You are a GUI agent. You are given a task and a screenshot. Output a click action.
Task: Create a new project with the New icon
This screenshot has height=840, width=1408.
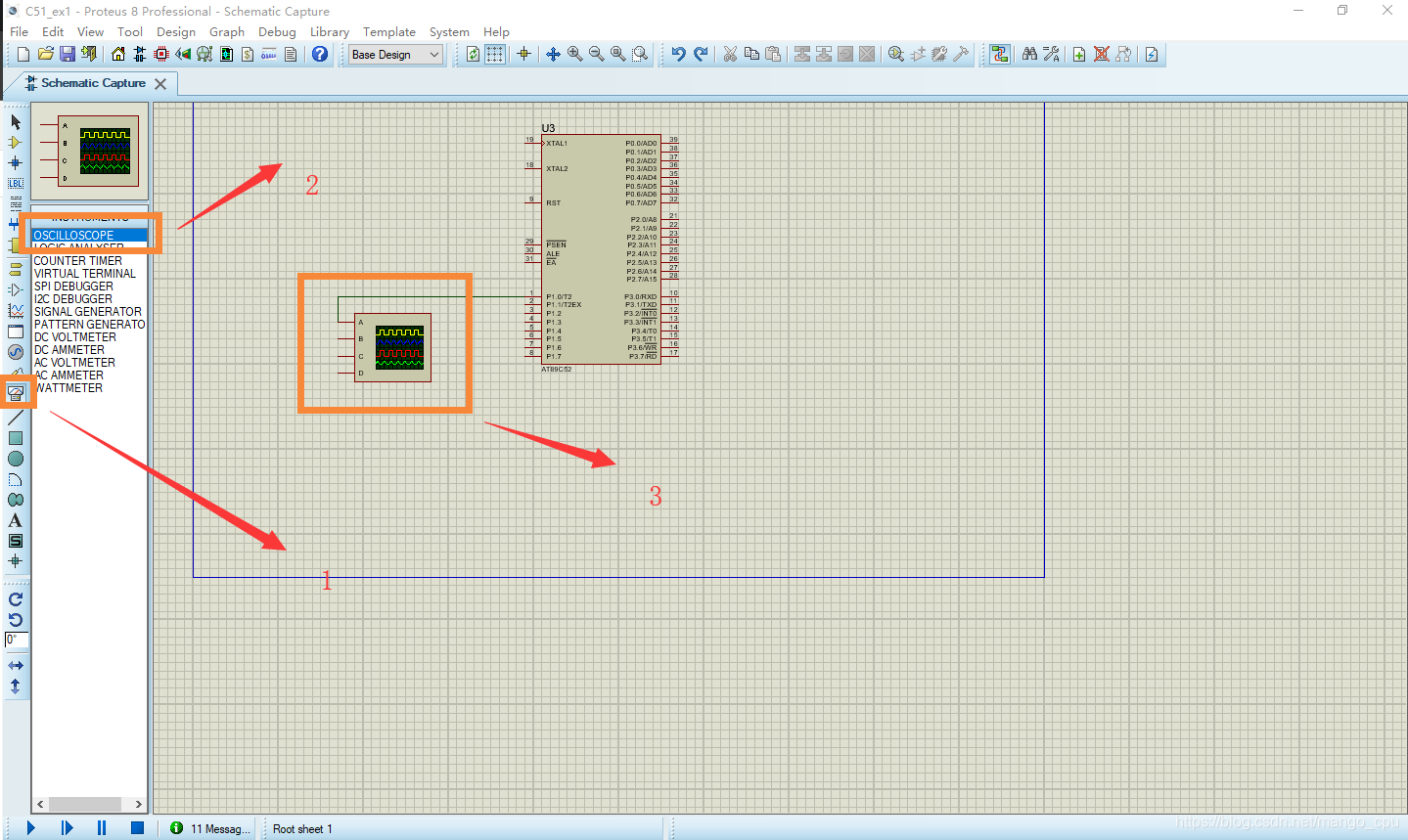tap(23, 54)
